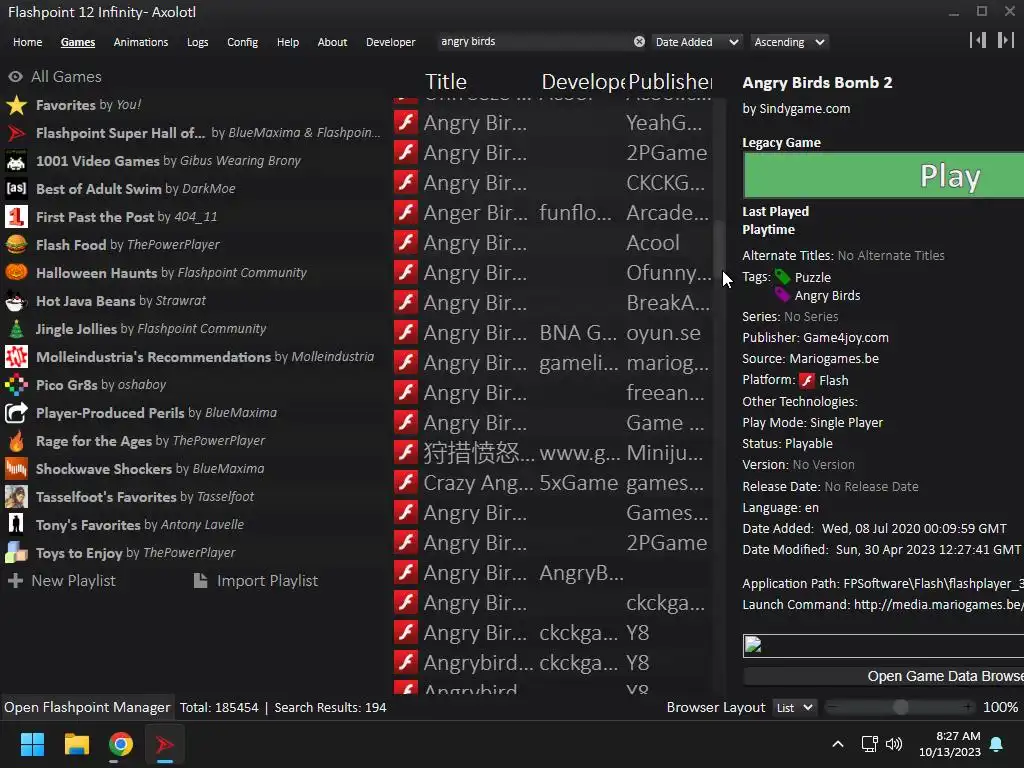Switch to the Animations tab

pos(140,42)
